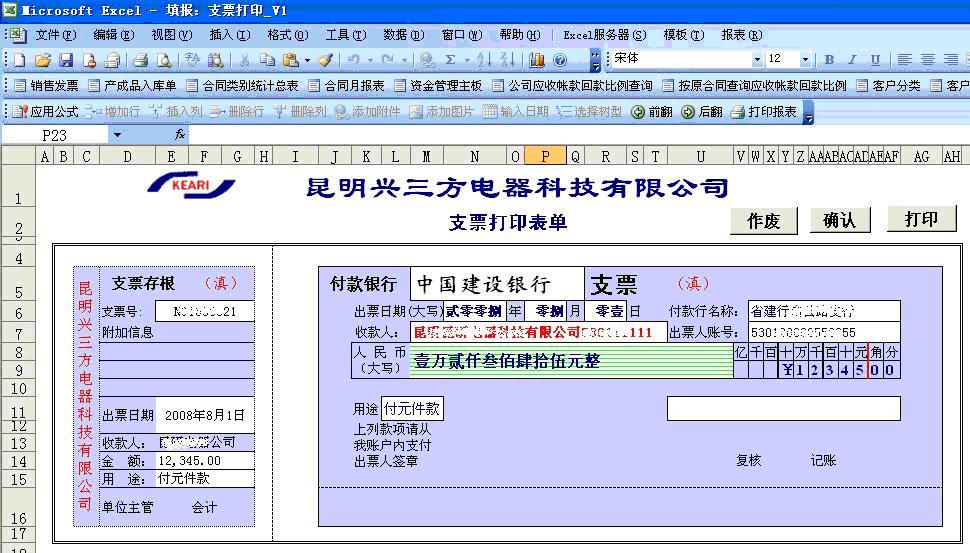Open the font name dropdown showing 宋体
This screenshot has width=970, height=553.
757,60
